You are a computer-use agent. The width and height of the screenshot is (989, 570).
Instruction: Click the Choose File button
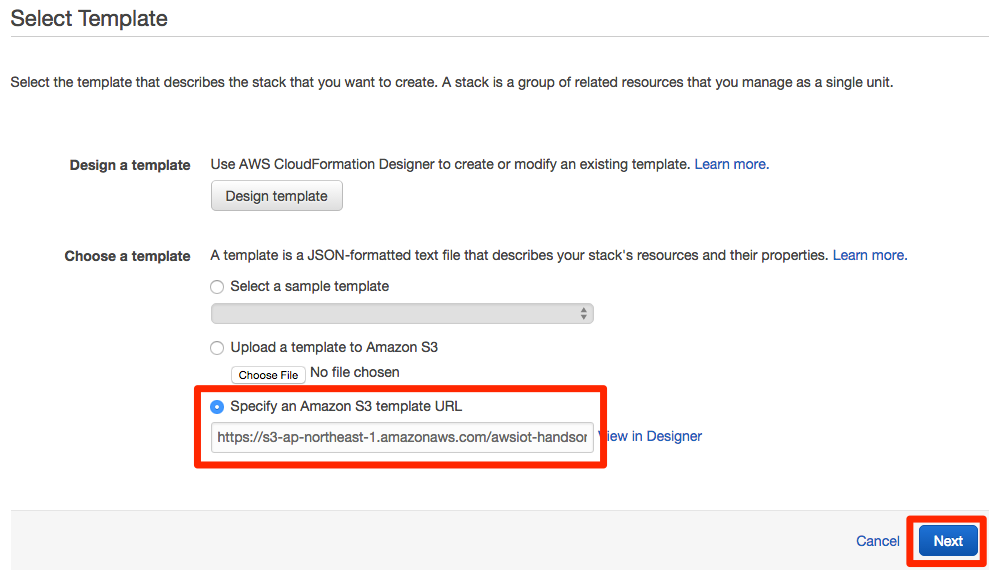[x=268, y=375]
